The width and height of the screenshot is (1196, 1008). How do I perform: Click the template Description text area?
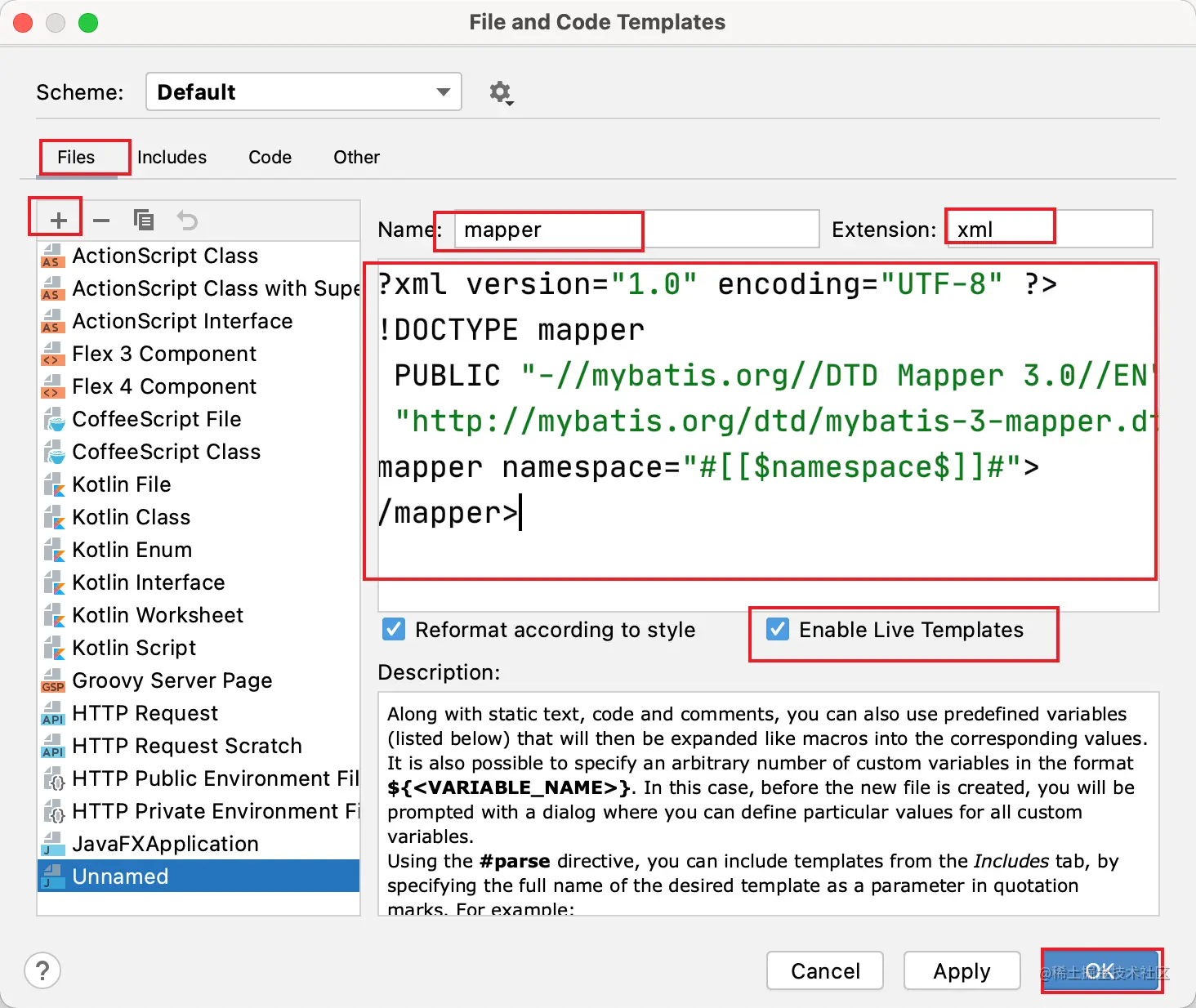click(x=768, y=804)
